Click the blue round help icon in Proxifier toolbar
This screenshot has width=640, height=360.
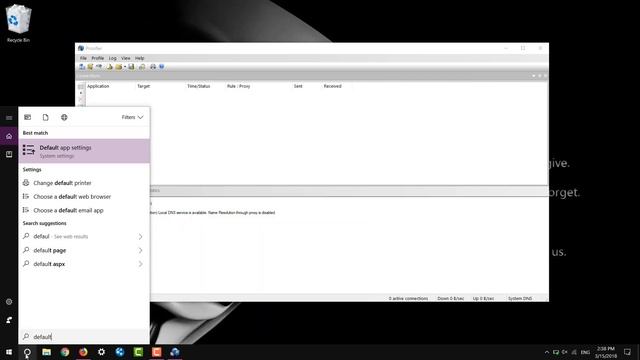162,67
